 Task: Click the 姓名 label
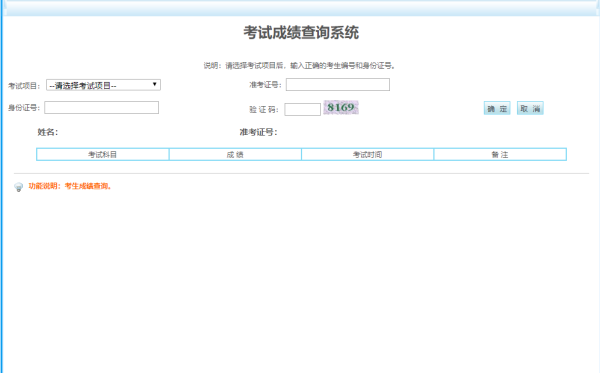48,132
